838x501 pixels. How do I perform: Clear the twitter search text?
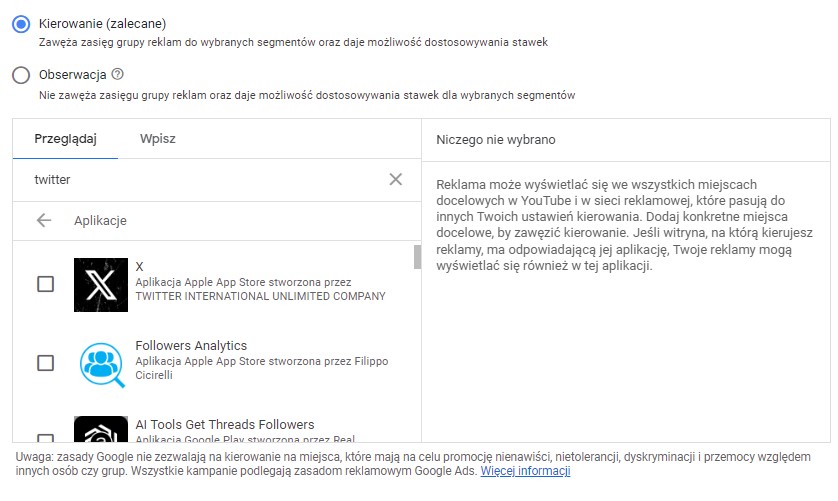point(396,179)
